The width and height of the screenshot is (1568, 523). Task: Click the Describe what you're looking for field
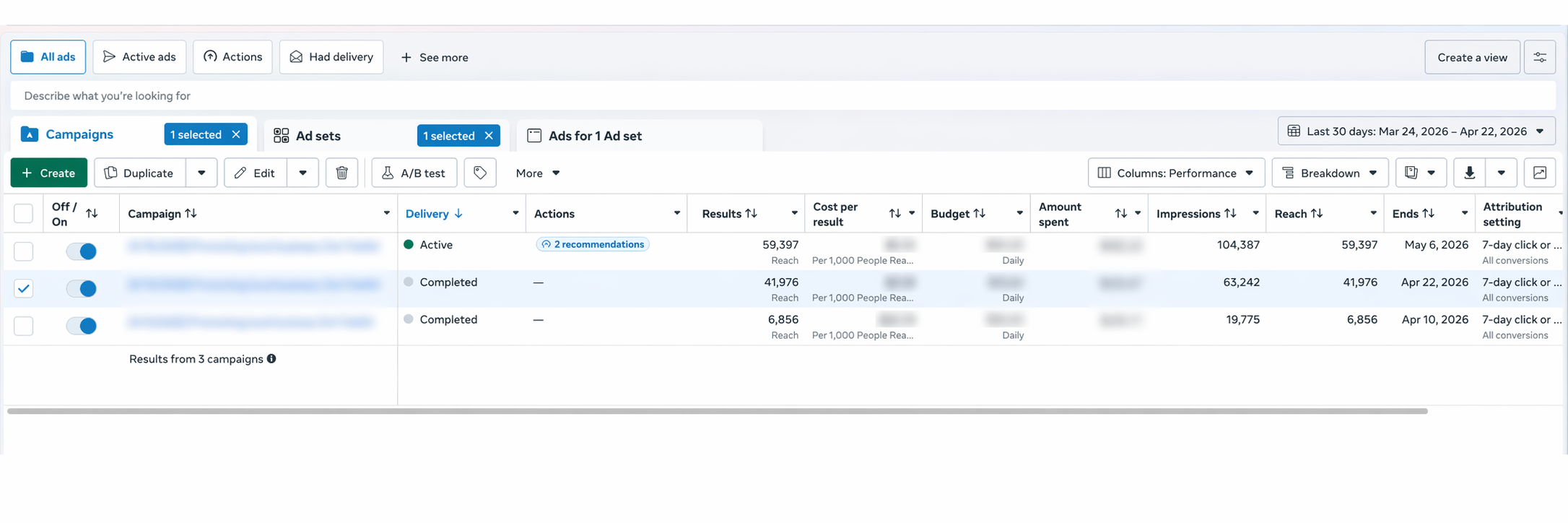783,95
